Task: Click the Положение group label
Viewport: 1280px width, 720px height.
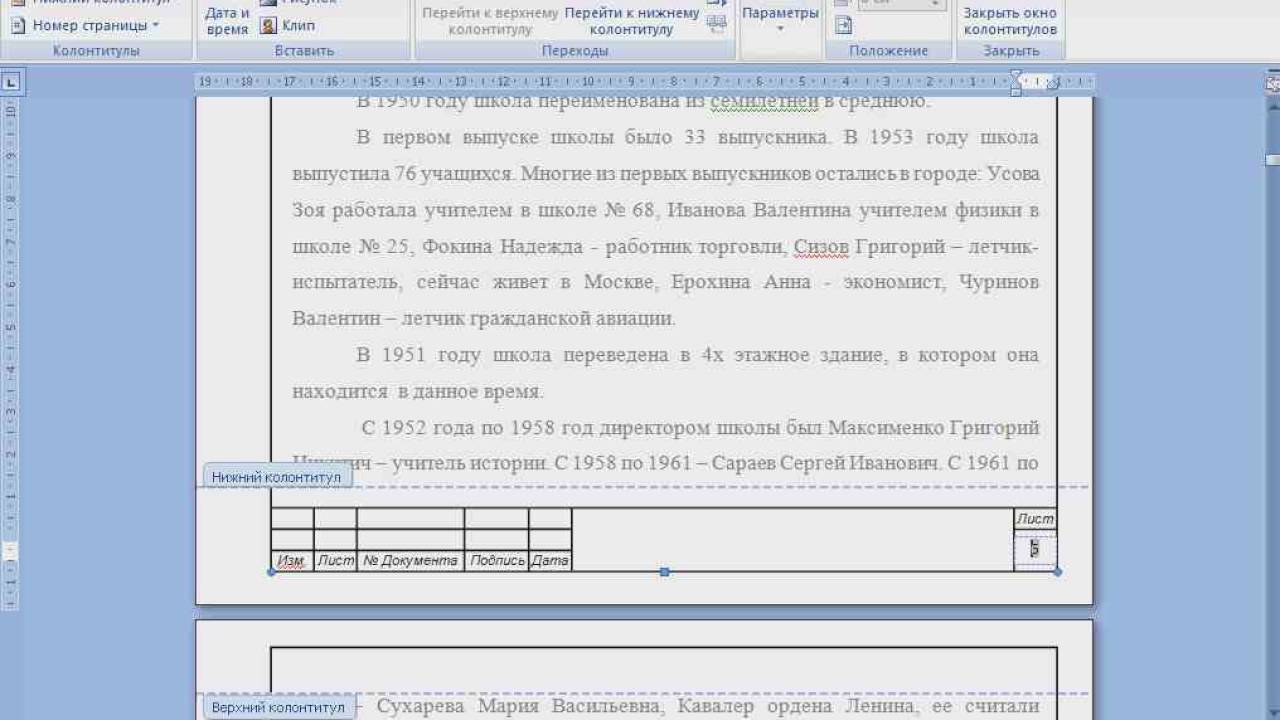Action: point(888,50)
